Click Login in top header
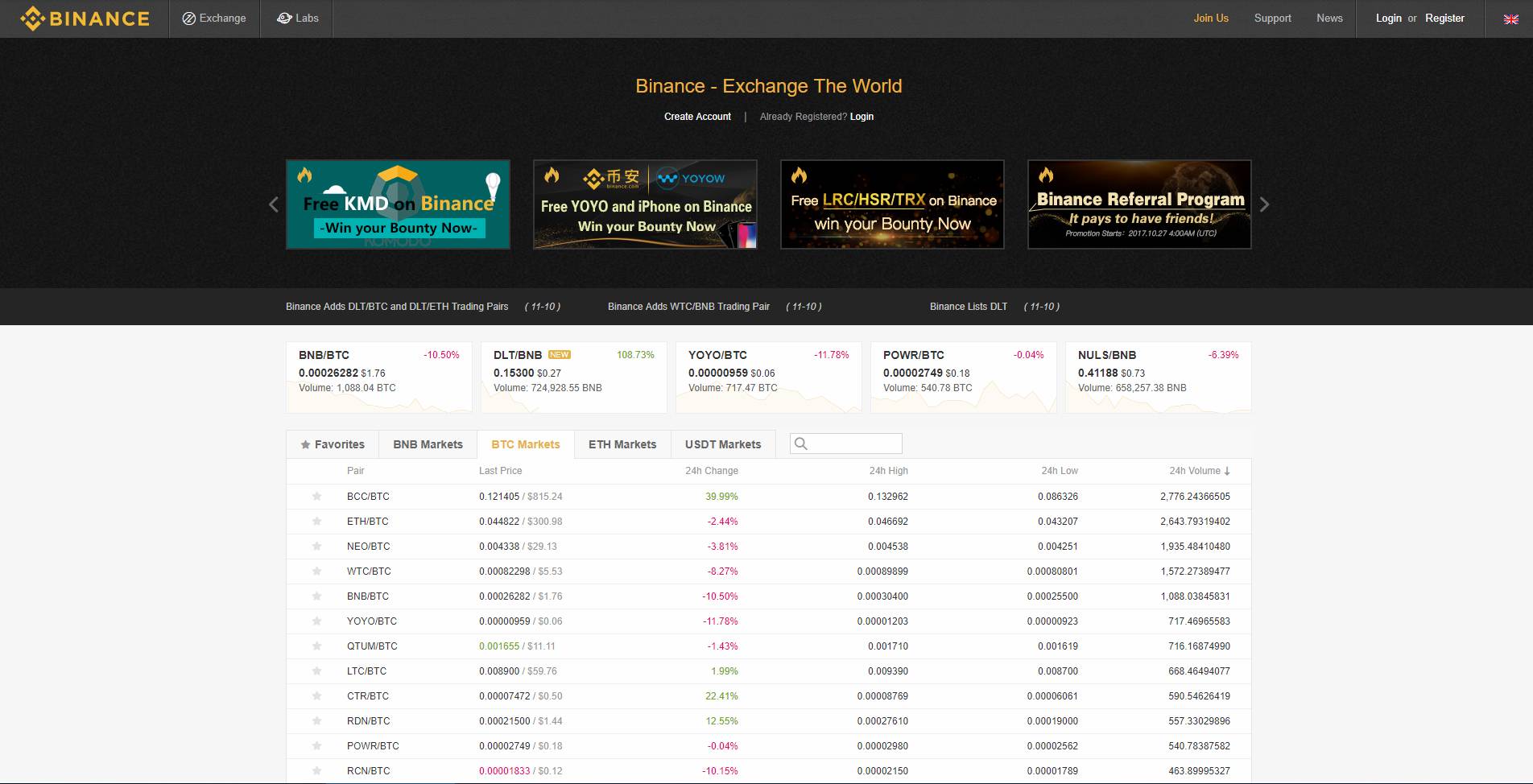This screenshot has height=784, width=1533. [x=1388, y=19]
